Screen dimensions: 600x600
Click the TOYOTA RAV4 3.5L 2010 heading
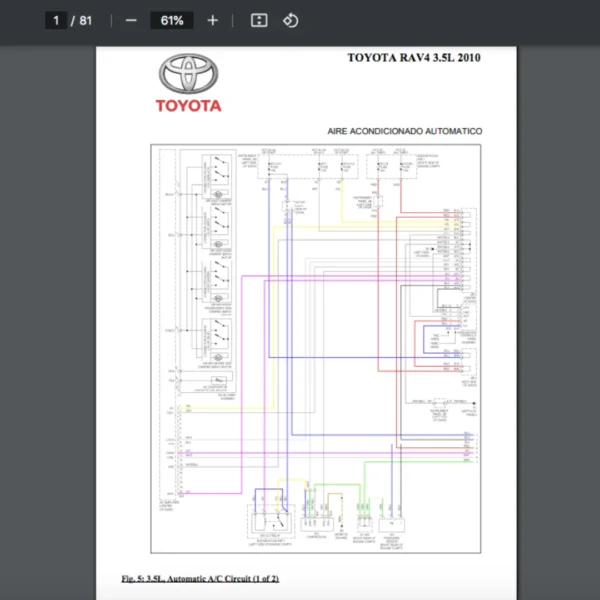click(413, 57)
